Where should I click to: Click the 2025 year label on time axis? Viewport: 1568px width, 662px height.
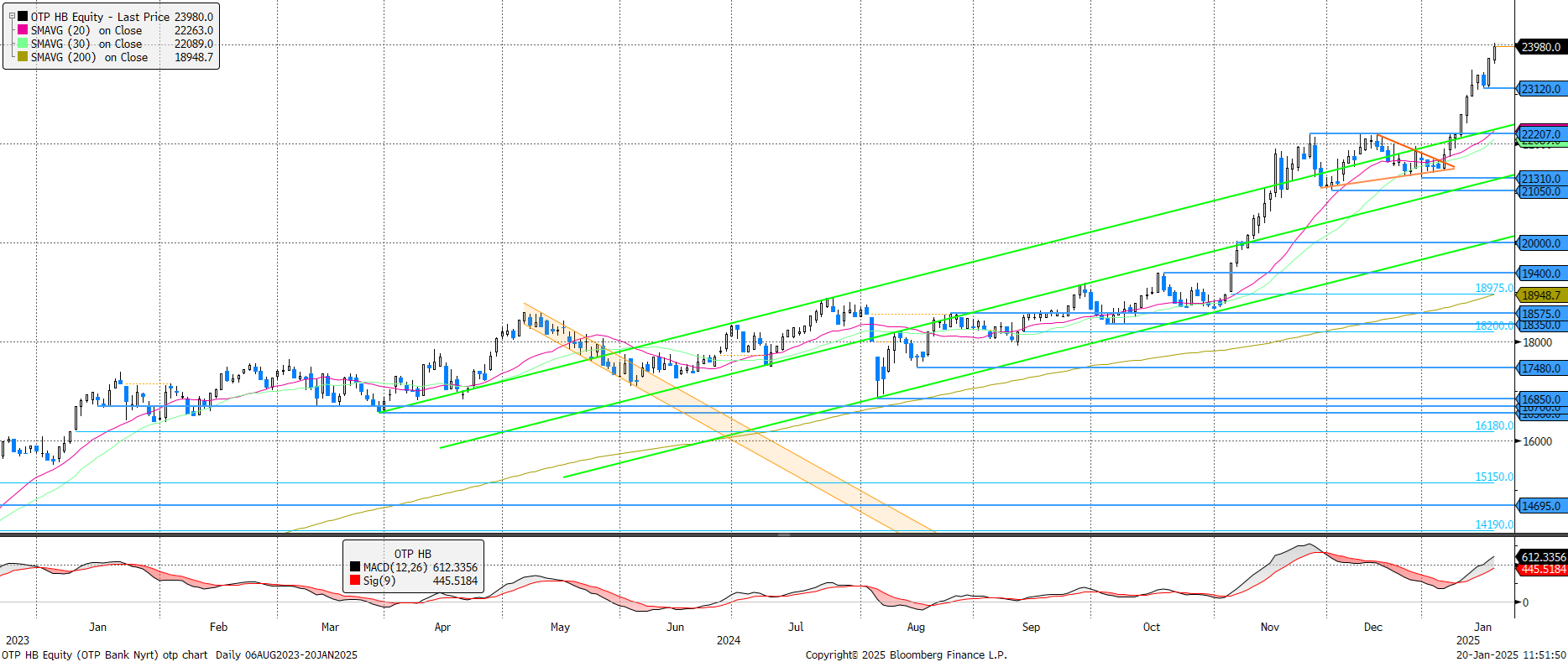pos(1468,640)
